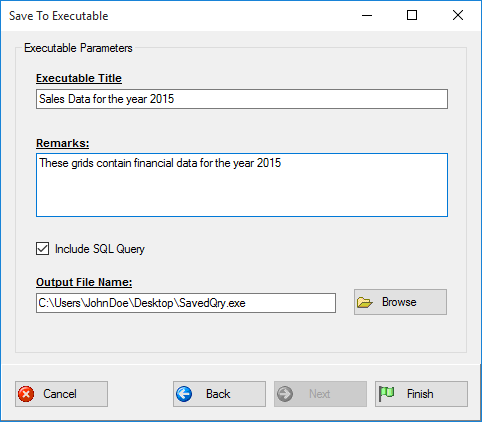Image resolution: width=482 pixels, height=422 pixels.
Task: Cancel the Save To Executable wizard
Action: click(x=61, y=394)
